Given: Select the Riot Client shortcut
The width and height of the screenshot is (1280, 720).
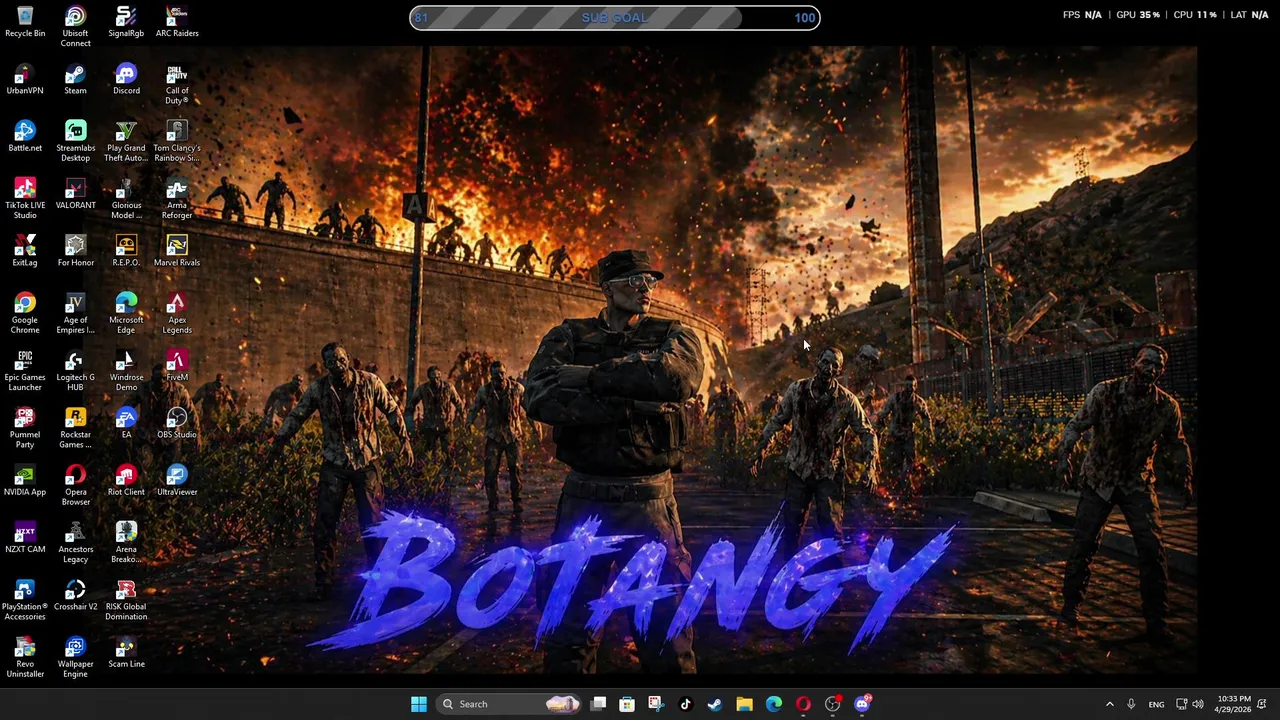Looking at the screenshot, I should 126,480.
